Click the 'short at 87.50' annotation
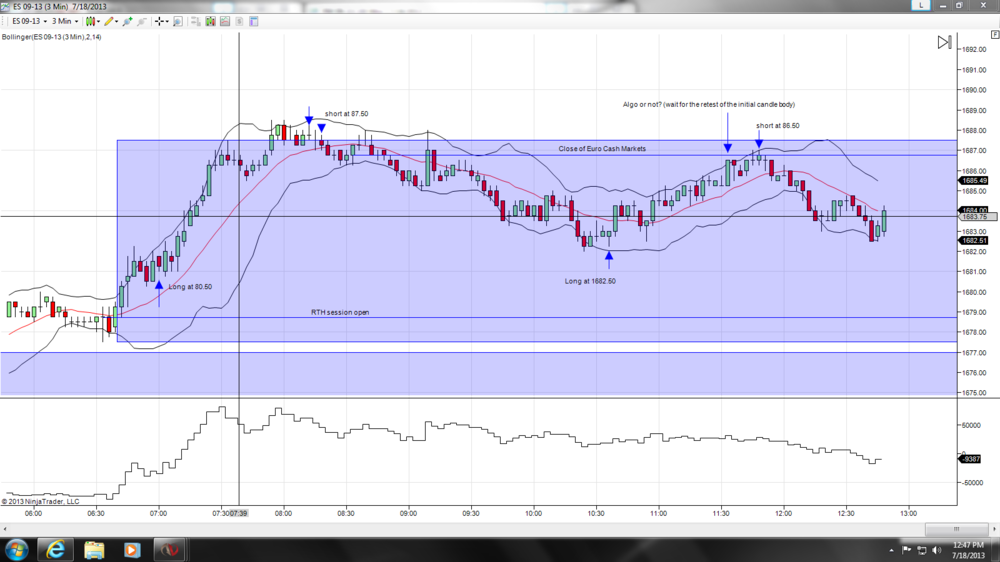 coord(346,114)
